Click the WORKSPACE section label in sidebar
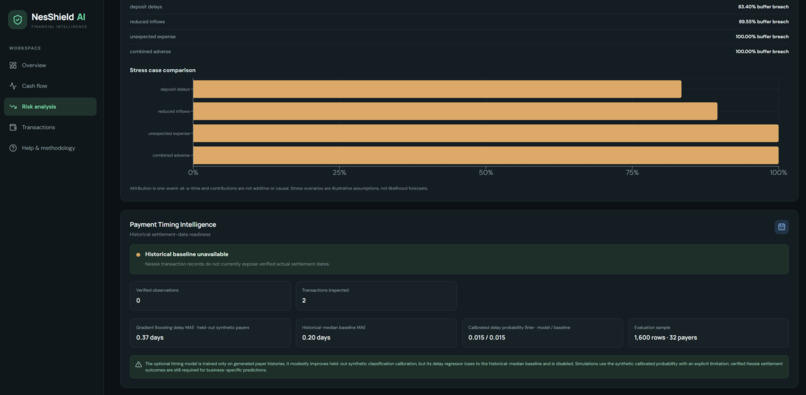The width and height of the screenshot is (806, 395). point(25,48)
